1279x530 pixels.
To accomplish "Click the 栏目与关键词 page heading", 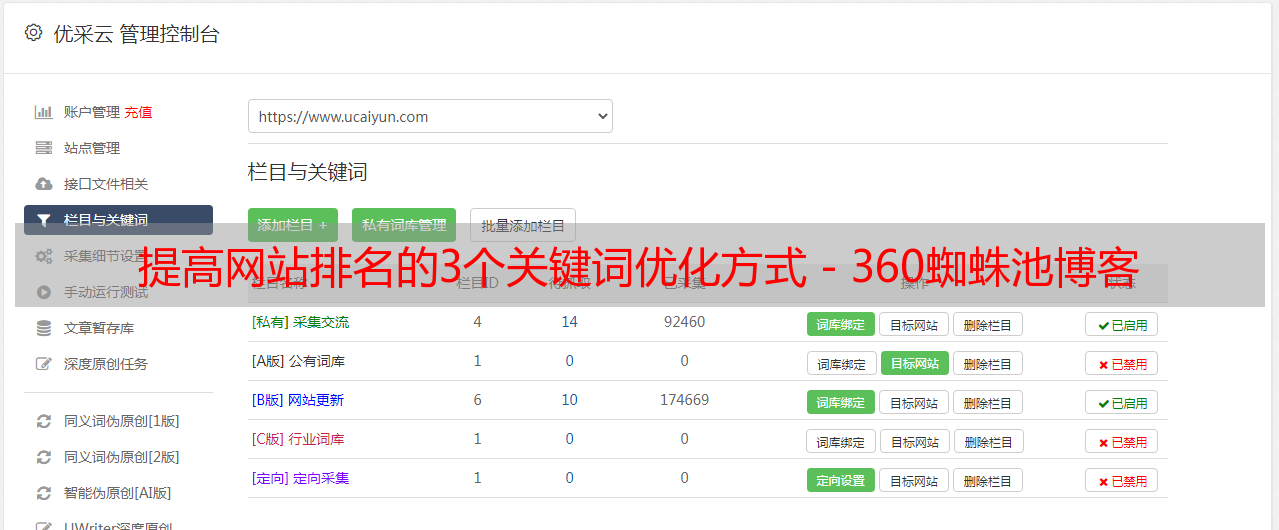I will (308, 172).
